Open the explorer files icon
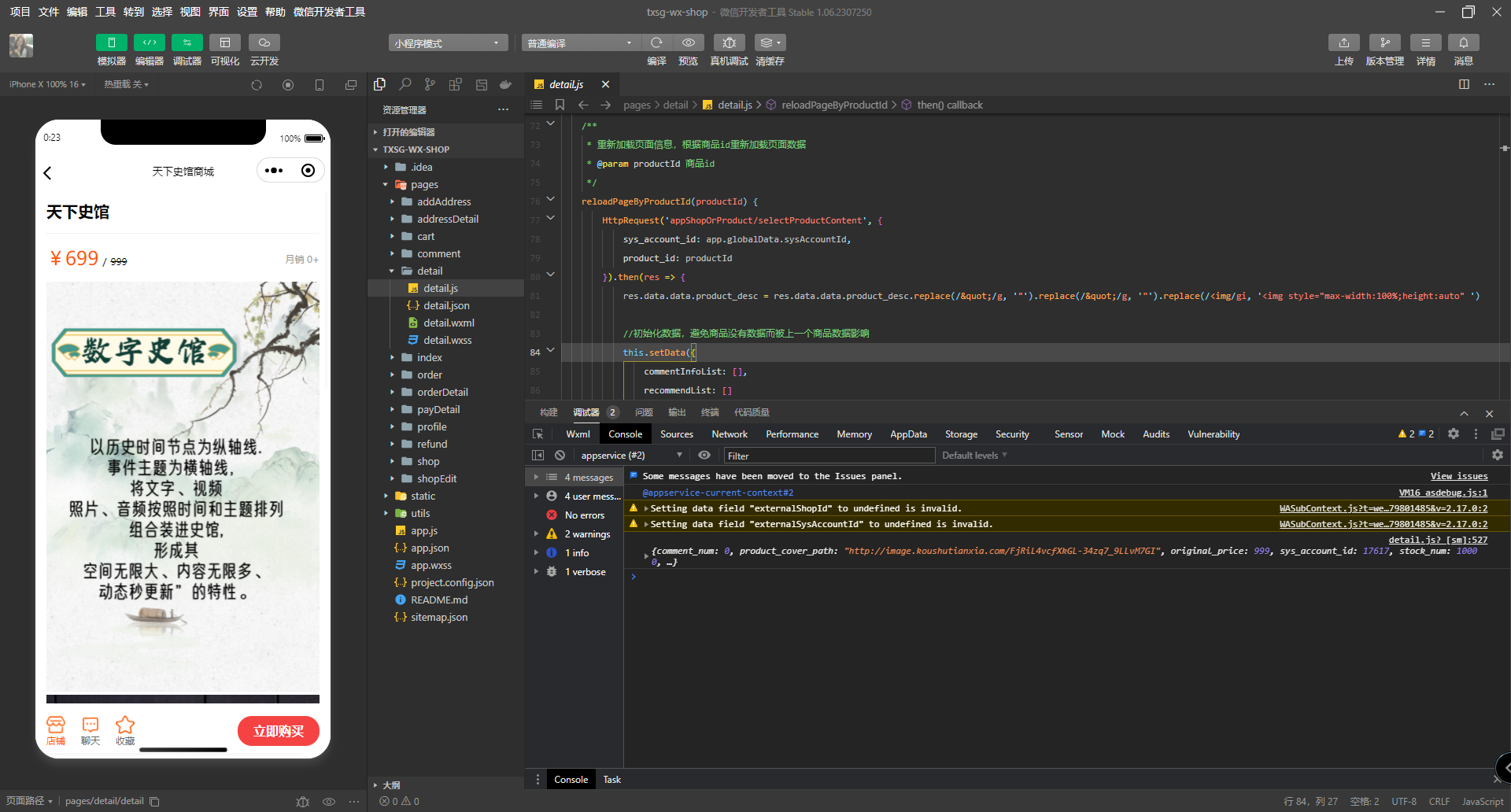The image size is (1511, 812). tap(380, 84)
